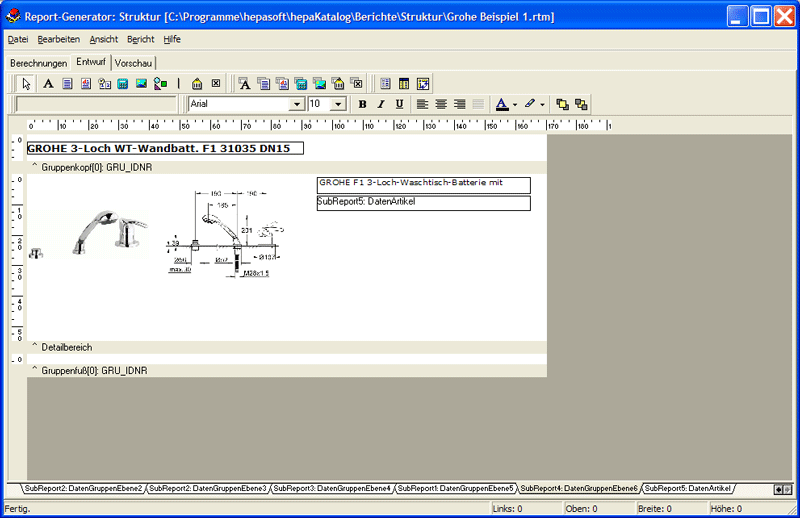
Task: Click Send to Back icon
Action: point(581,104)
